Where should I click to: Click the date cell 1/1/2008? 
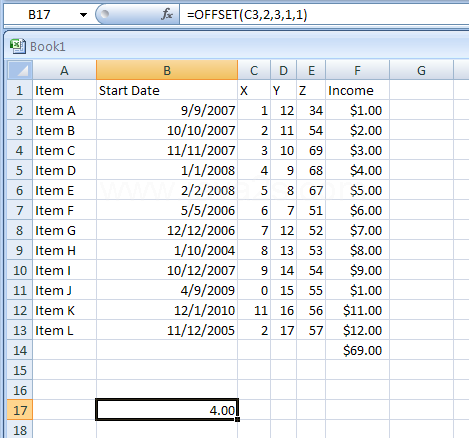tap(167, 170)
